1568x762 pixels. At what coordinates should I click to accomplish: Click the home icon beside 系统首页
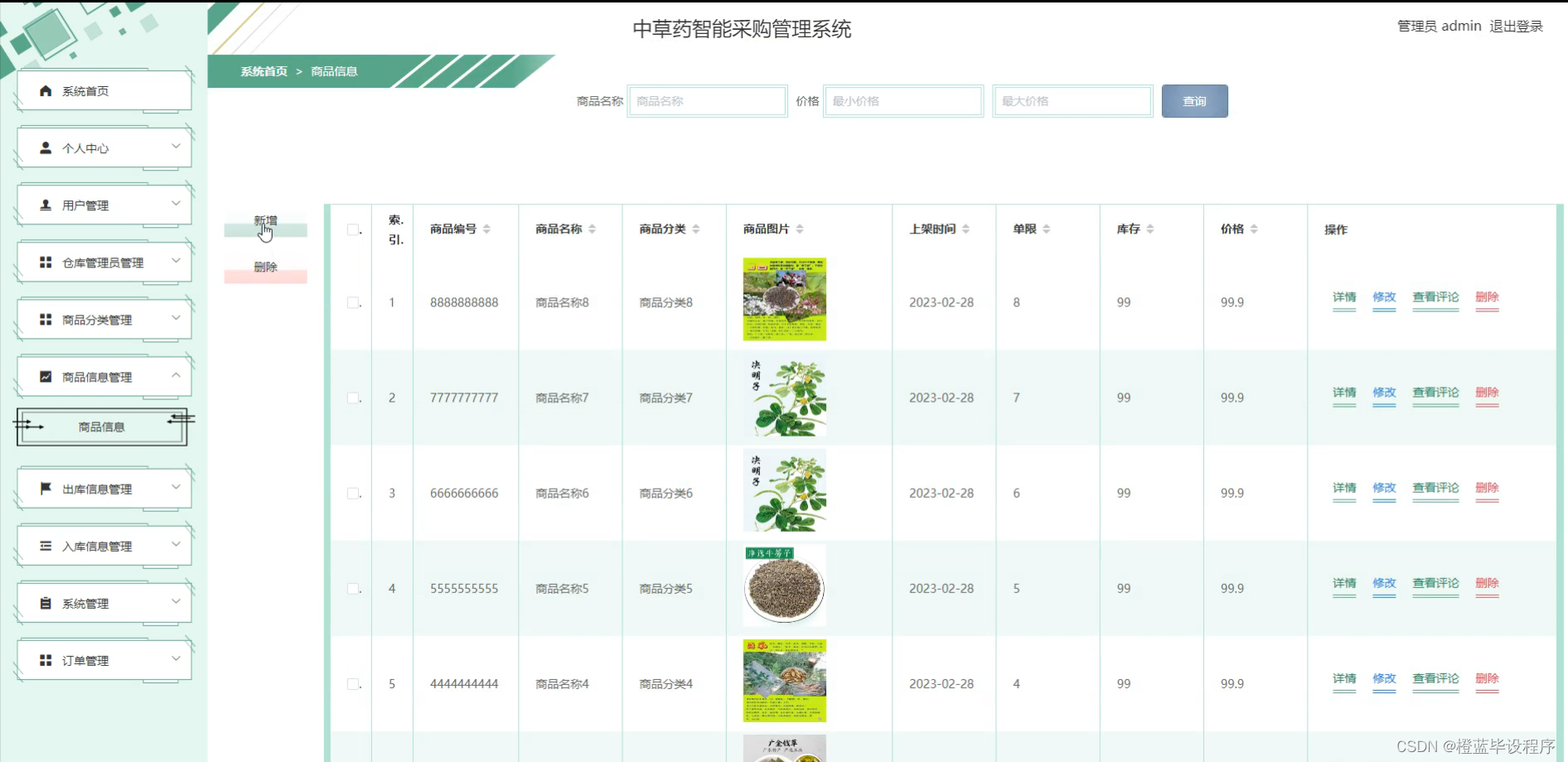pos(46,91)
